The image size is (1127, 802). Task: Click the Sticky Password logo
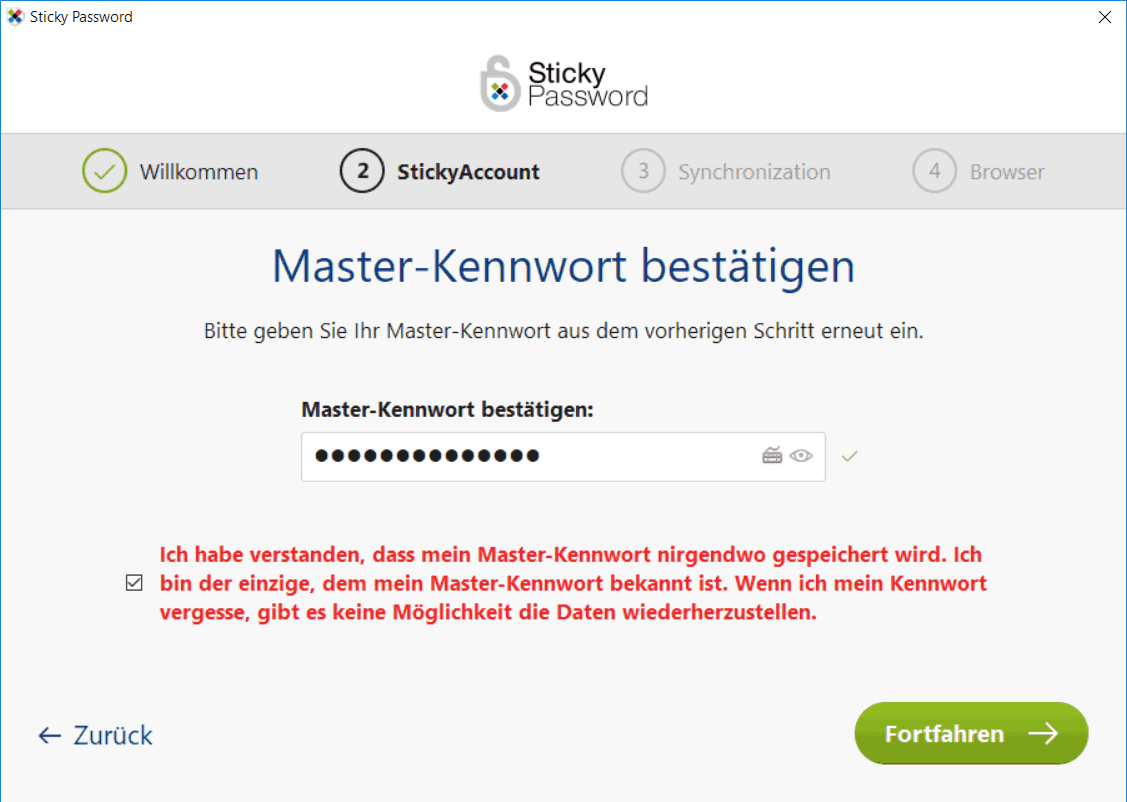point(564,83)
